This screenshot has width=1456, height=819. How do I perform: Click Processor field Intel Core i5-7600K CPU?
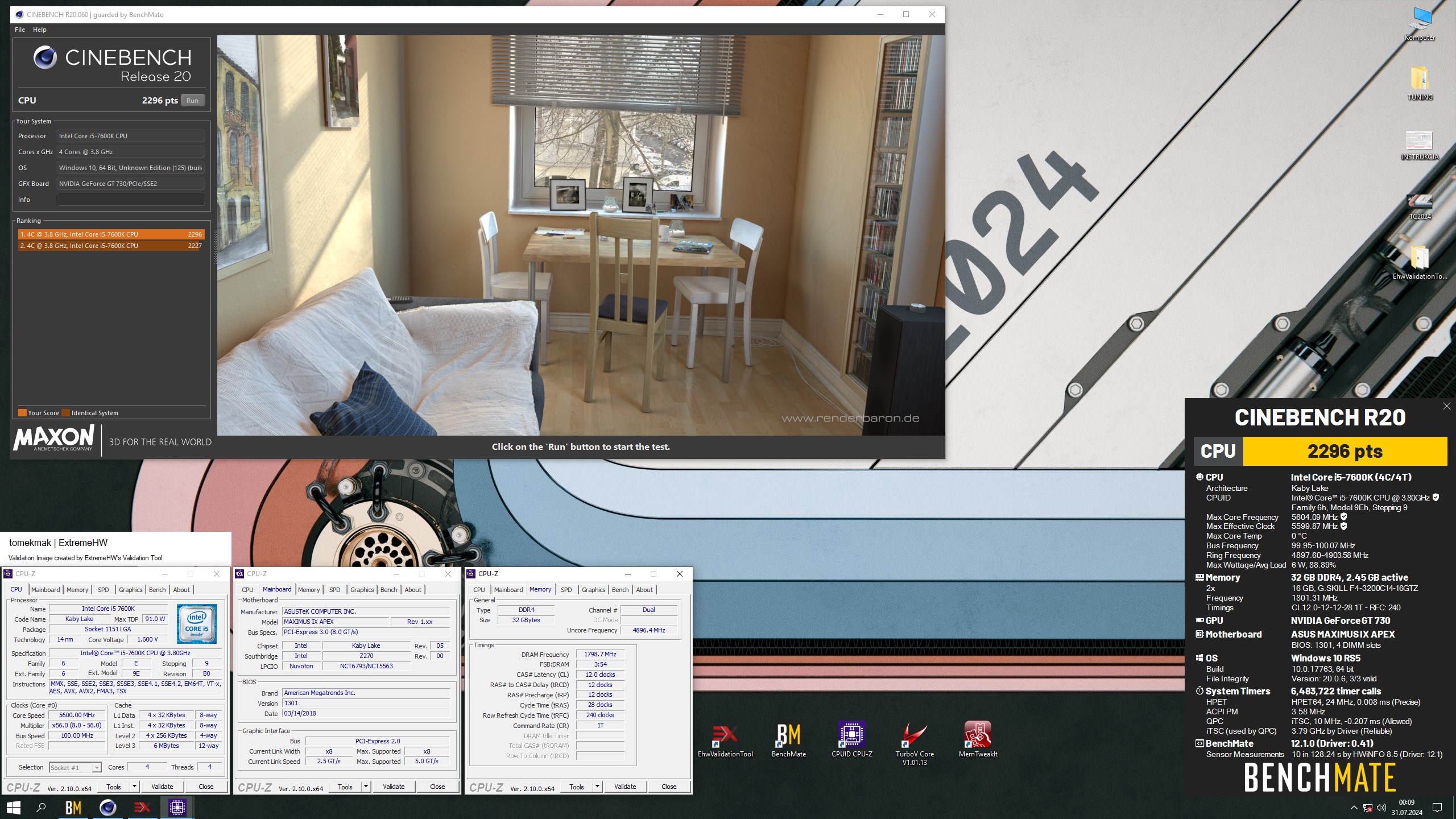point(130,136)
